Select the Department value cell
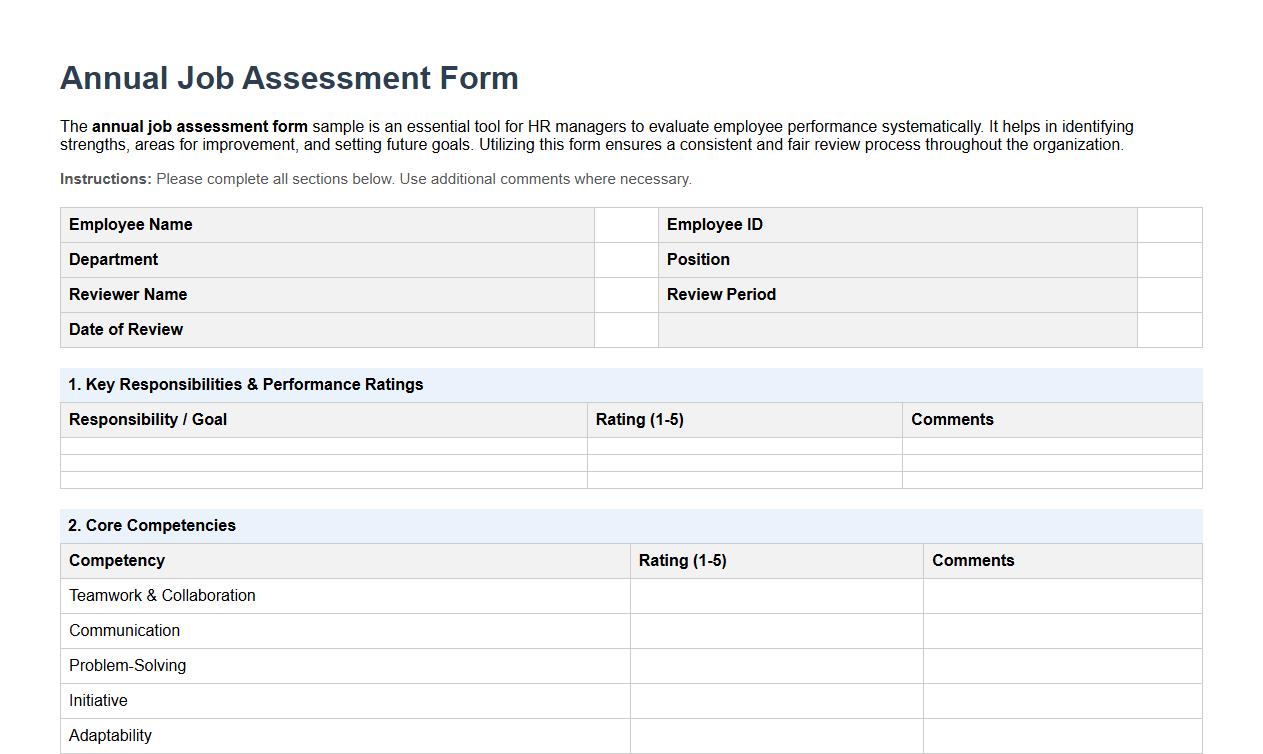This screenshot has width=1263, height=754. coord(626,259)
